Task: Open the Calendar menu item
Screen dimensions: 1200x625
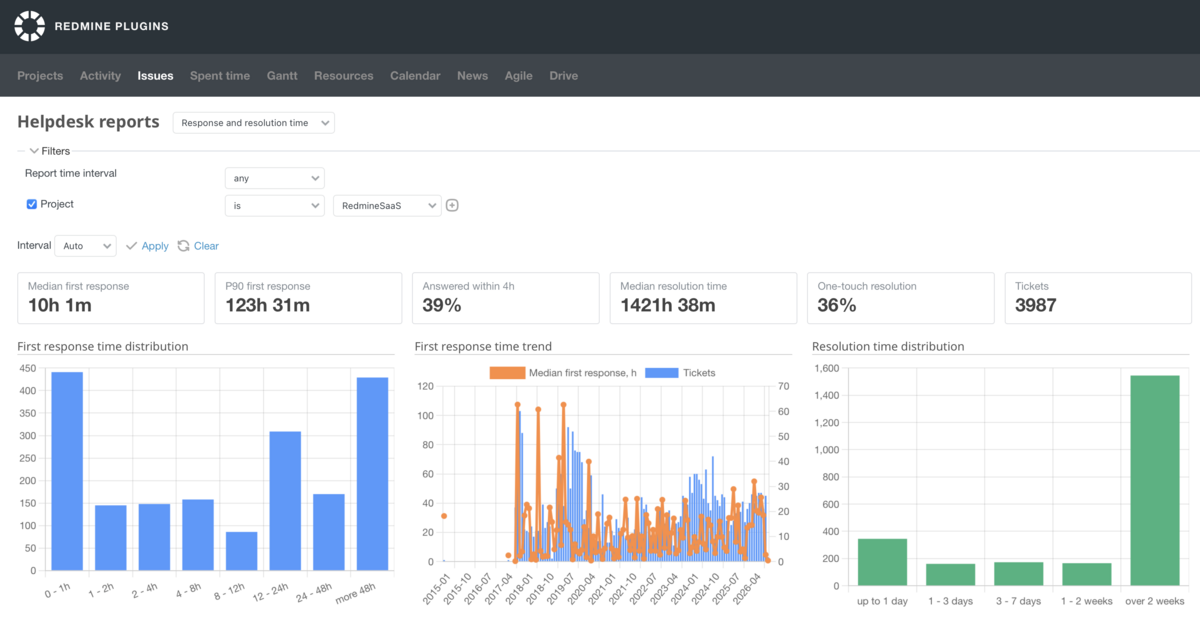Action: pos(415,76)
